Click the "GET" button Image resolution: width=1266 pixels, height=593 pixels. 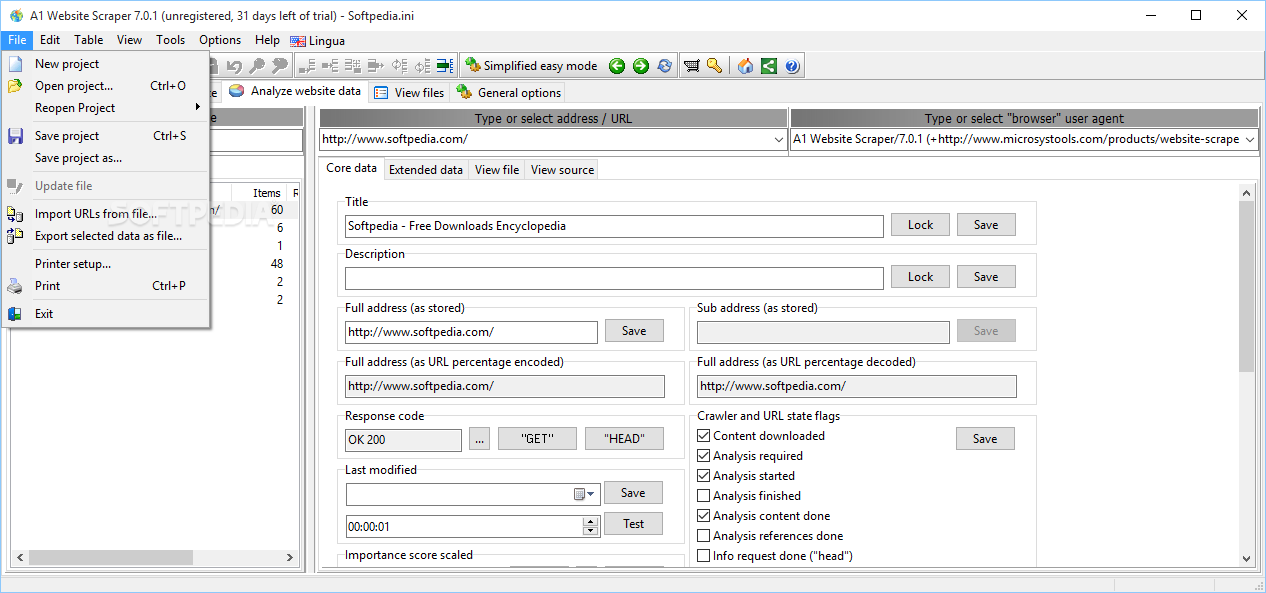[537, 439]
